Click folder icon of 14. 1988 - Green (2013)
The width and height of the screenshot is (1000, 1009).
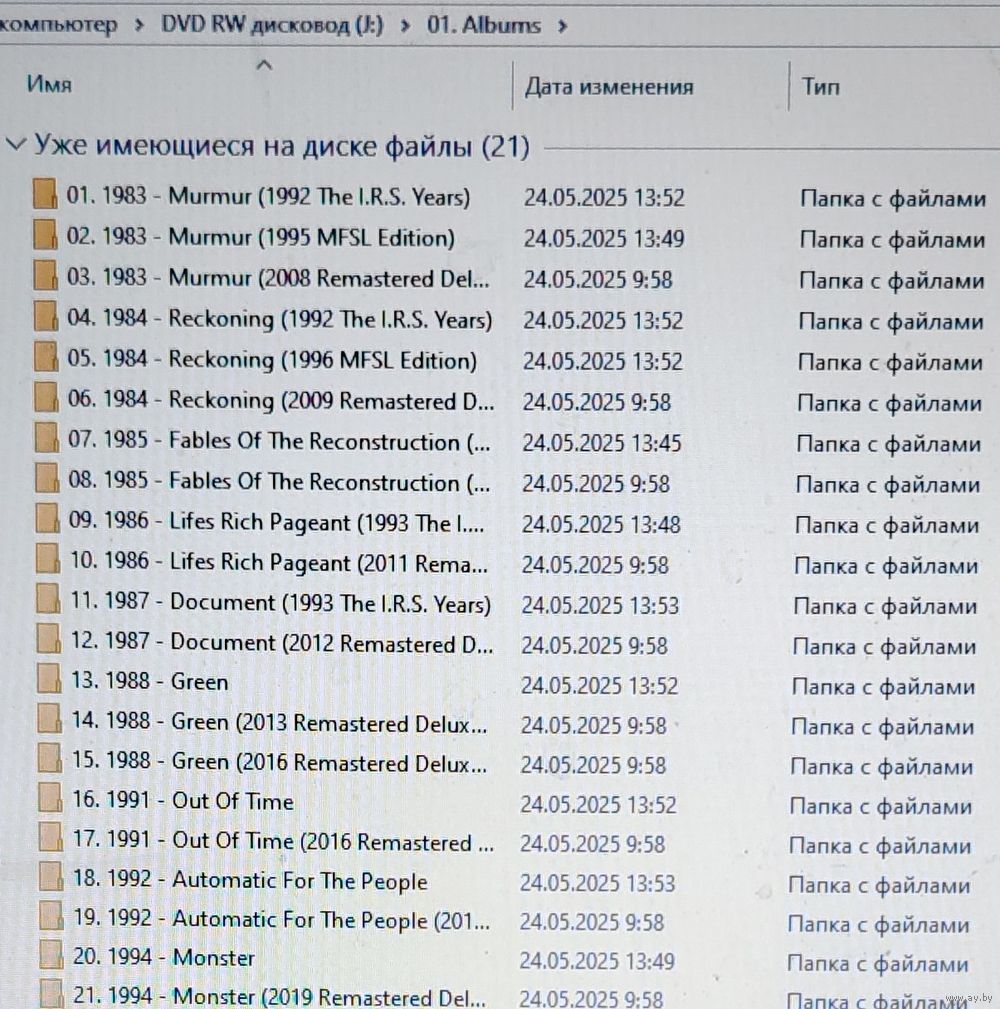click(50, 719)
